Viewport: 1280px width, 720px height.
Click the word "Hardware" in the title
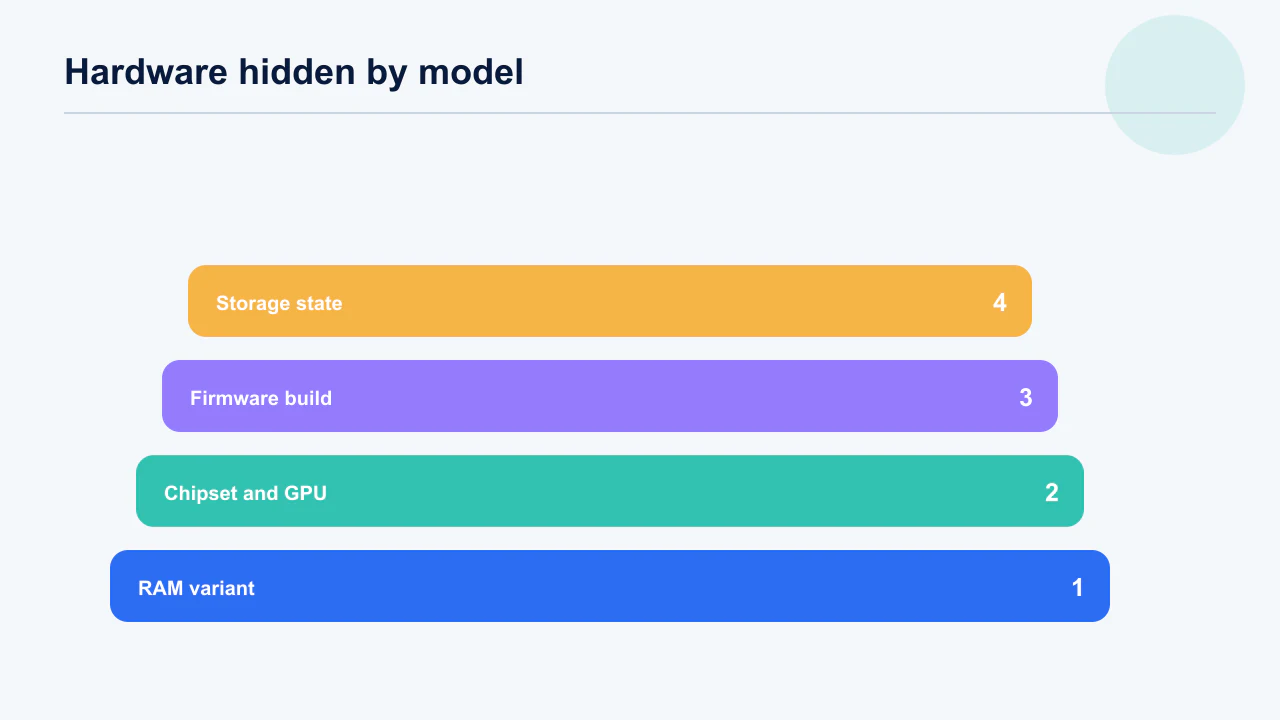[146, 72]
